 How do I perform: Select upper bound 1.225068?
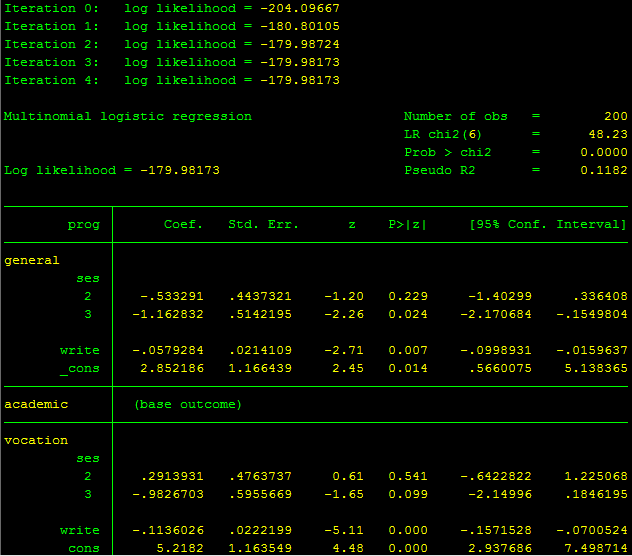[596, 477]
